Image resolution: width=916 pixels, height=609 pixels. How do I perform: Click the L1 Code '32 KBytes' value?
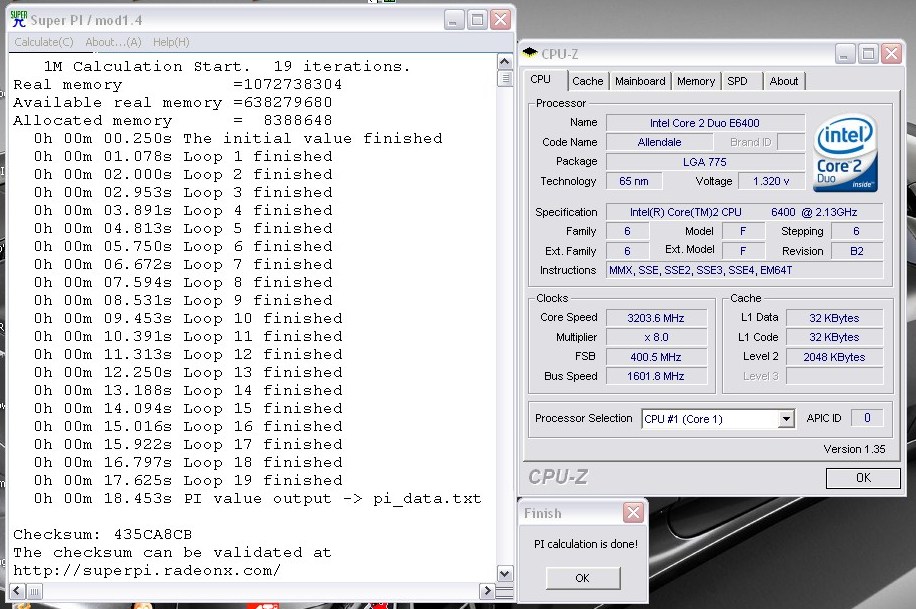tap(834, 337)
